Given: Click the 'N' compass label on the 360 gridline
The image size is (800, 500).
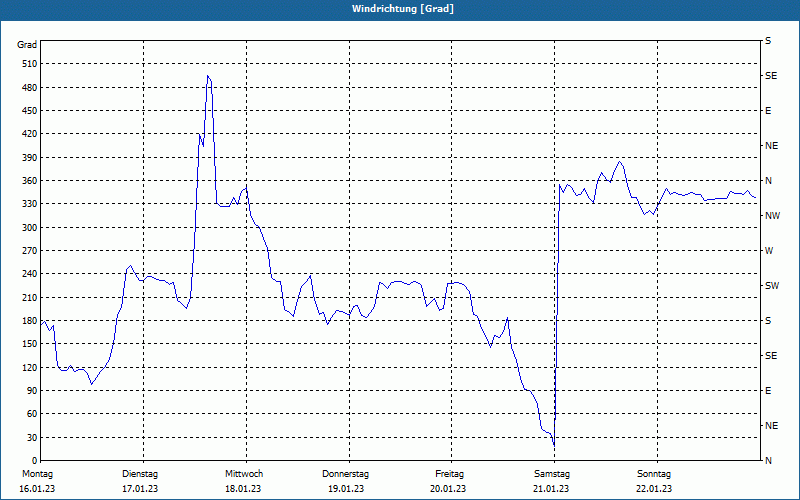Looking at the screenshot, I should (768, 181).
